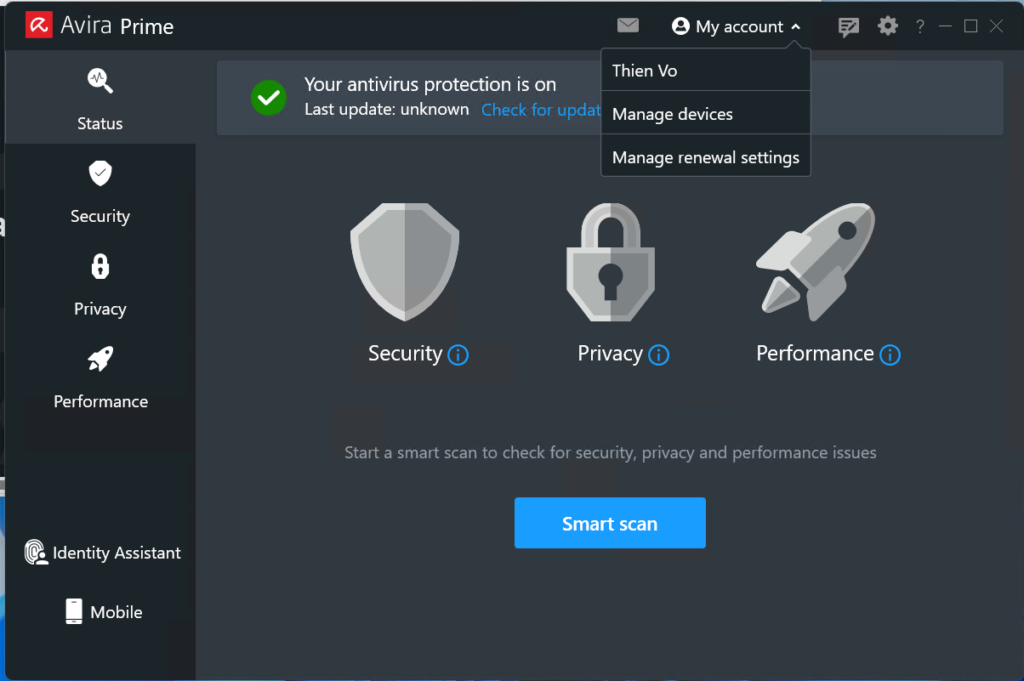Image resolution: width=1024 pixels, height=681 pixels.
Task: Show info for Performance category
Action: 890,355
